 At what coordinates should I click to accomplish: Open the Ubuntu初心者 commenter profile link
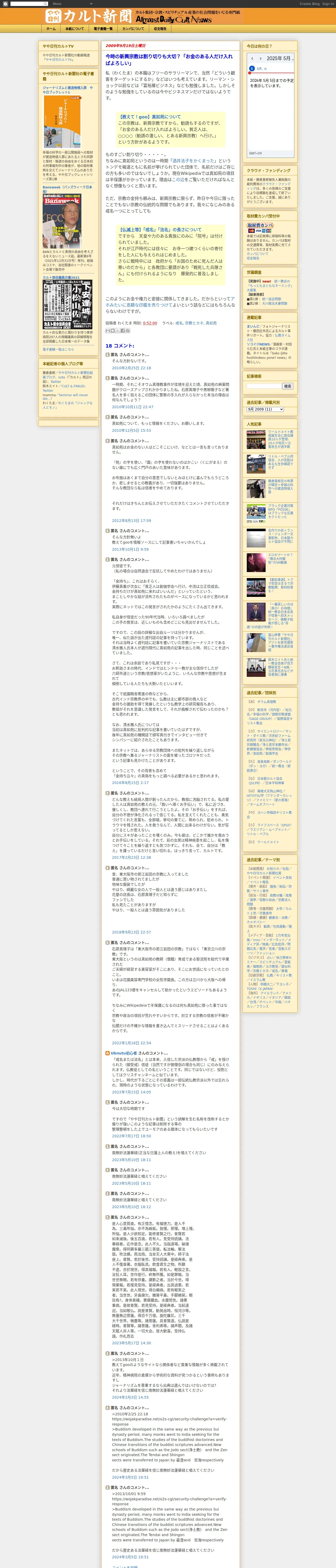click(x=124, y=1053)
